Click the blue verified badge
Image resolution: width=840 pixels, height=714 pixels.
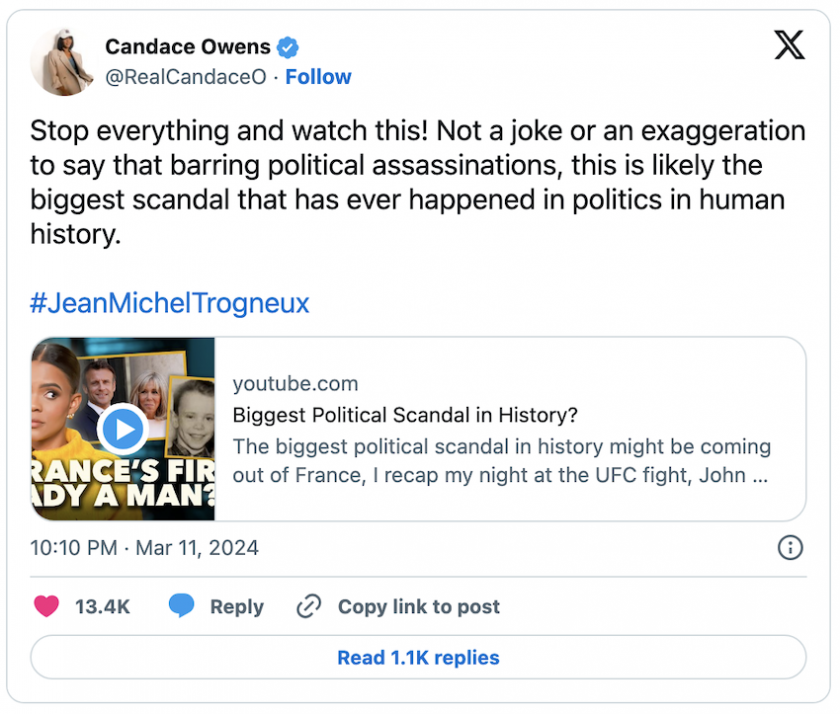pos(288,47)
